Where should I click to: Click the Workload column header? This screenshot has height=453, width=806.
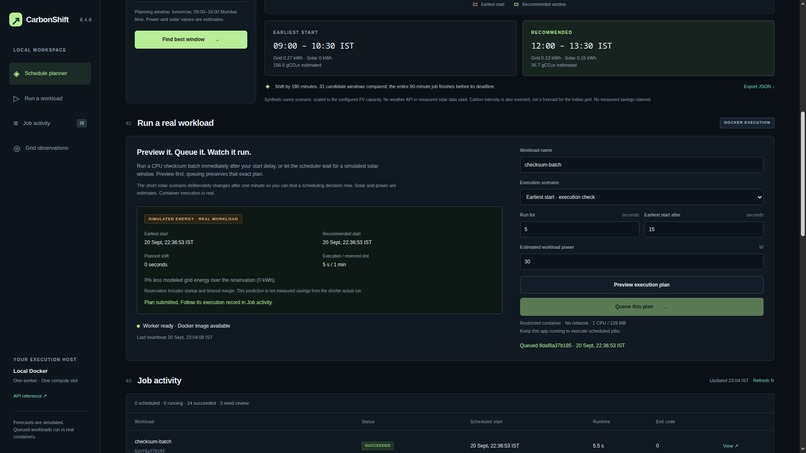click(144, 422)
